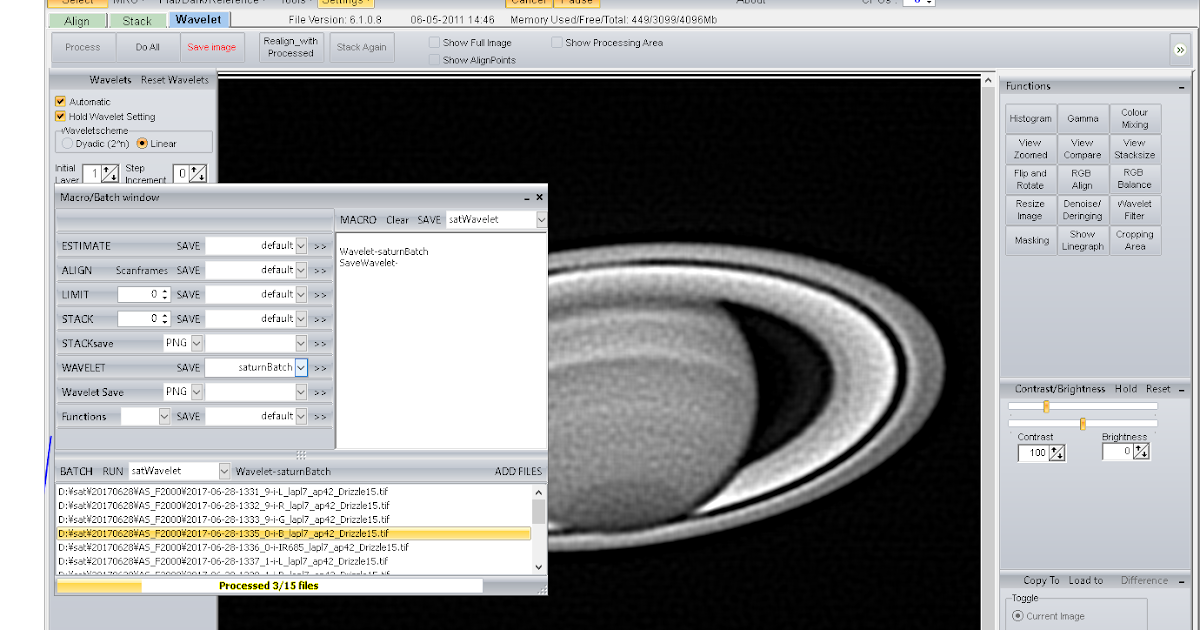Open the Cropping Area tool

(1135, 238)
